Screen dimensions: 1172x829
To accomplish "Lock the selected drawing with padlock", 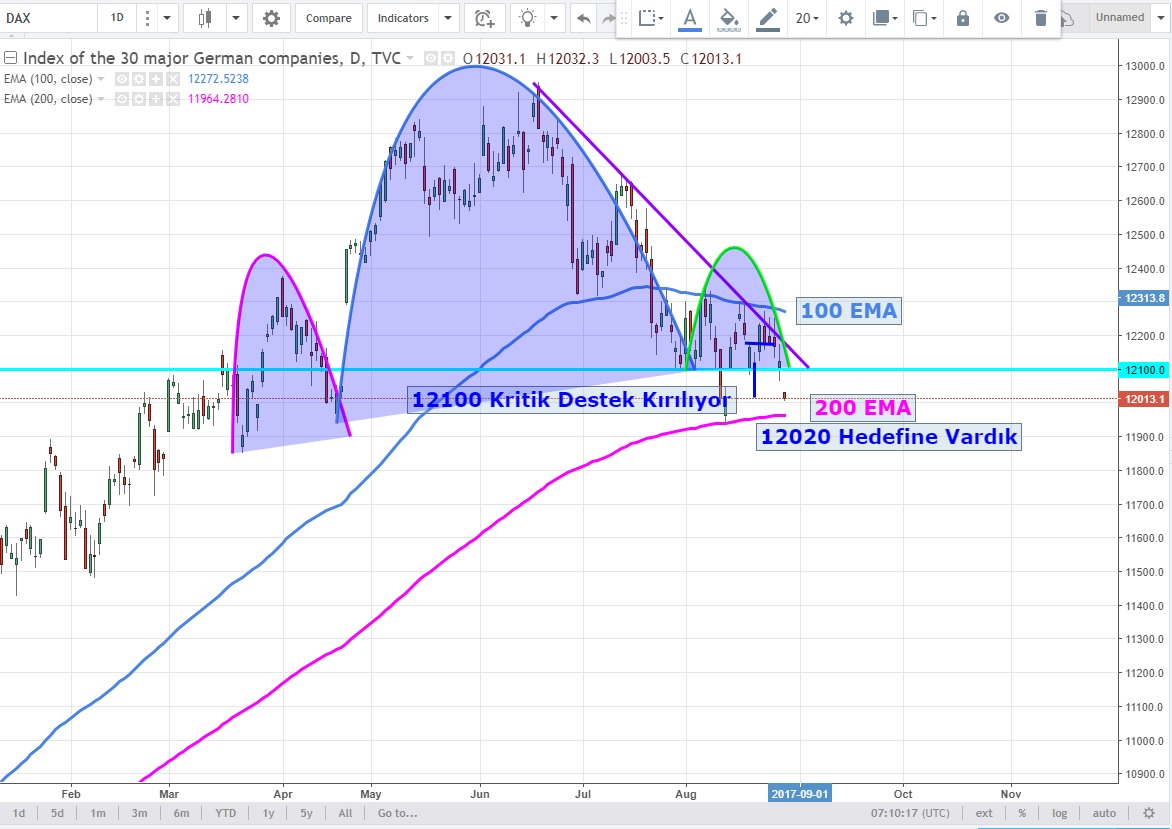I will coord(963,18).
